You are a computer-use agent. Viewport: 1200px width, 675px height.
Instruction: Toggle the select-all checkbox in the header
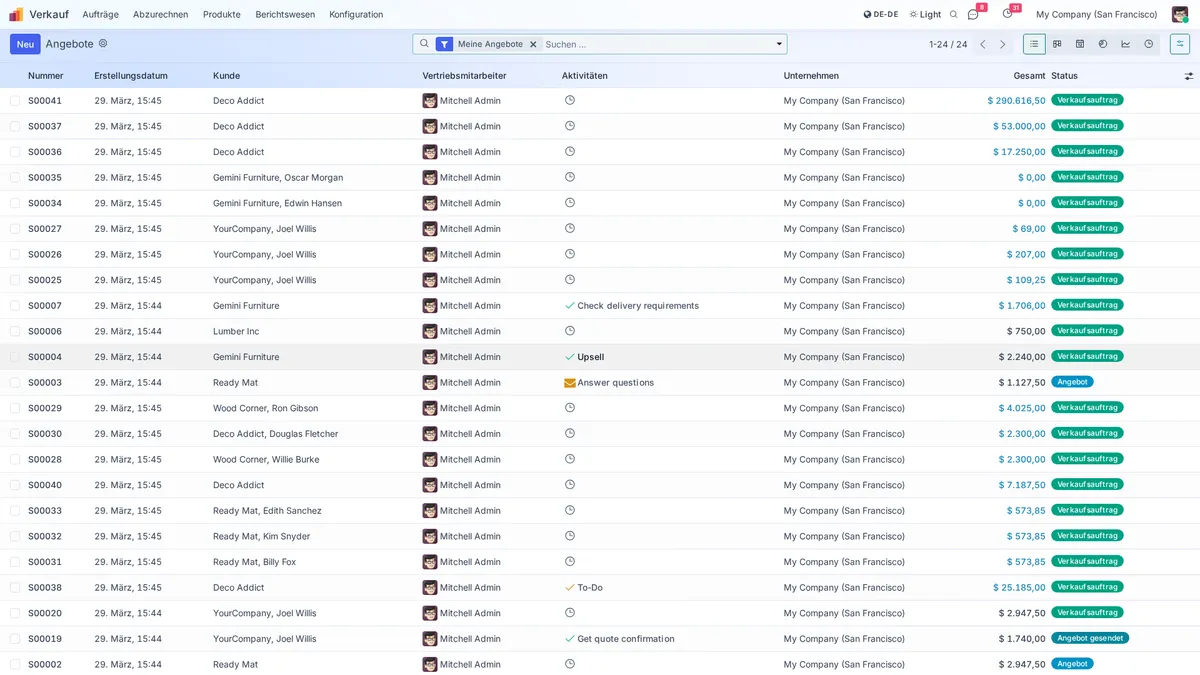13,75
